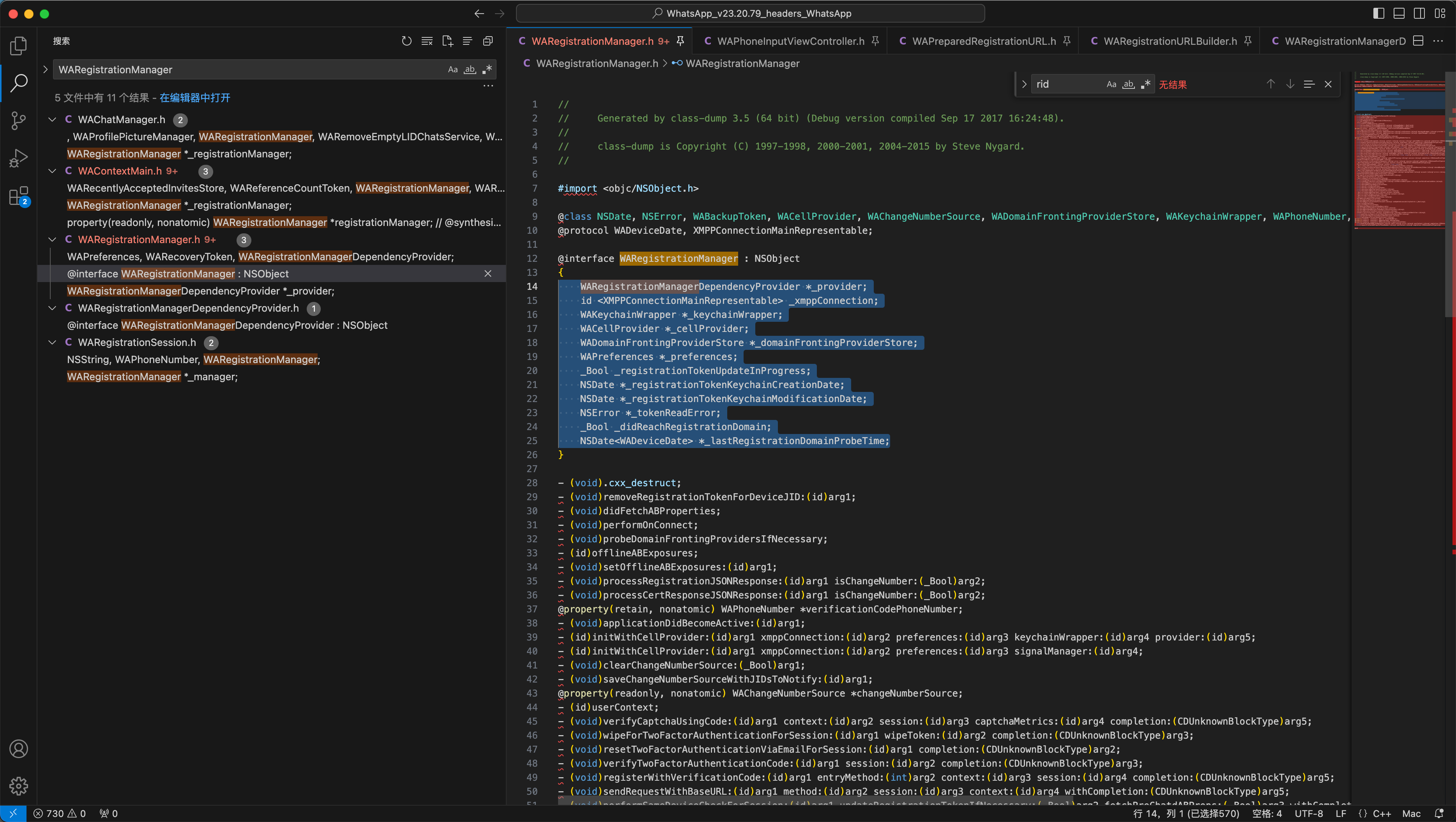Collapse WARegistrationSession.h results group
The width and height of the screenshot is (1456, 822).
(x=52, y=342)
